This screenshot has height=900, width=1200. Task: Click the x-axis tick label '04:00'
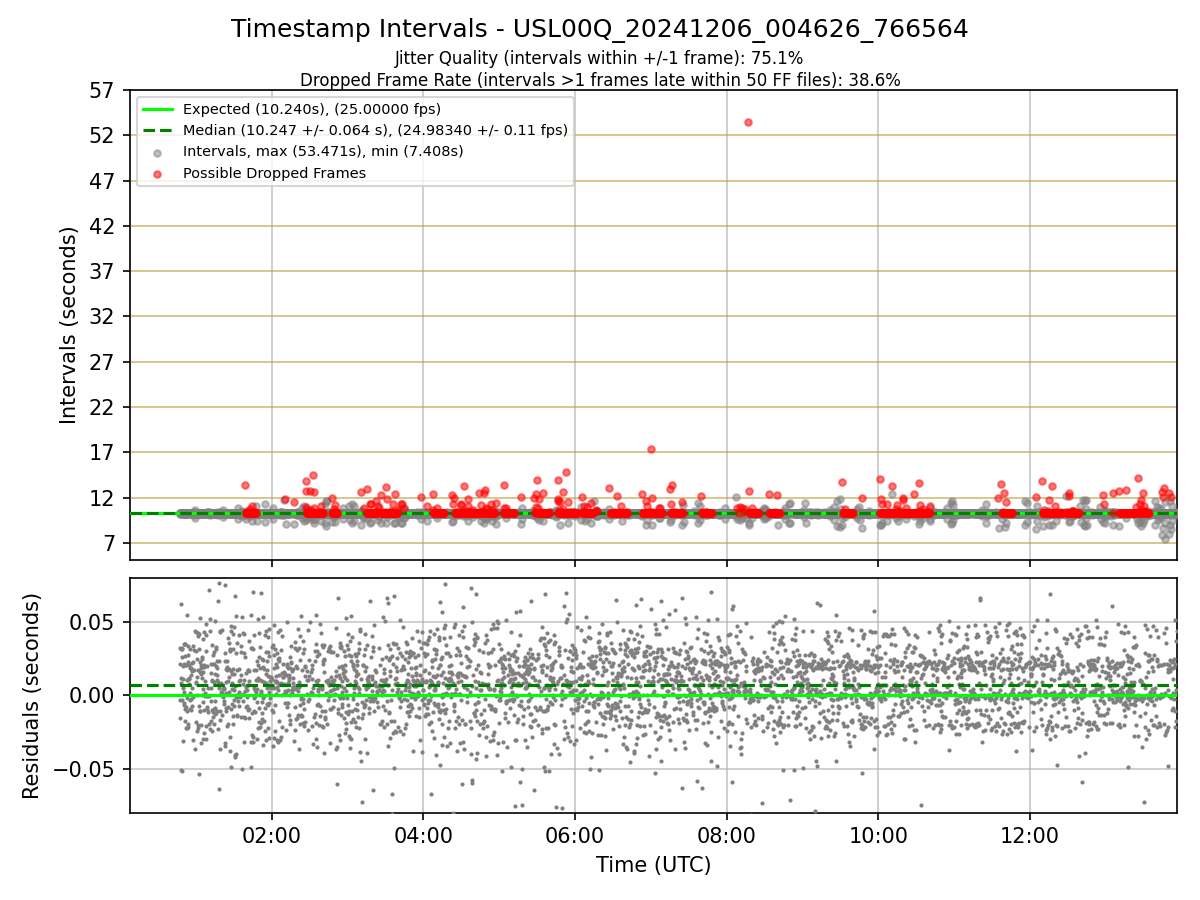[x=423, y=836]
